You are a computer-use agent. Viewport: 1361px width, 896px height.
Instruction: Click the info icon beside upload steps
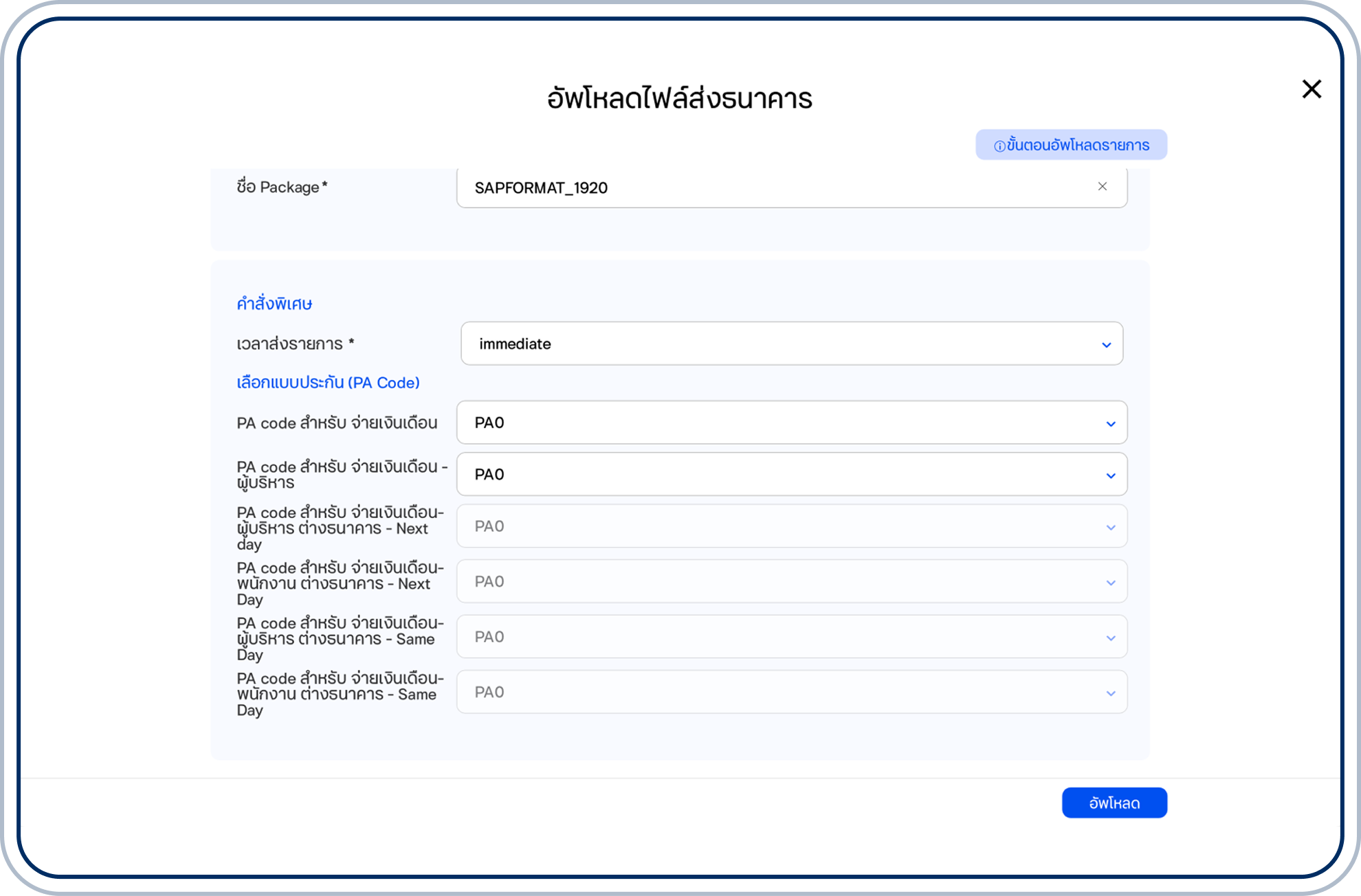pos(999,146)
